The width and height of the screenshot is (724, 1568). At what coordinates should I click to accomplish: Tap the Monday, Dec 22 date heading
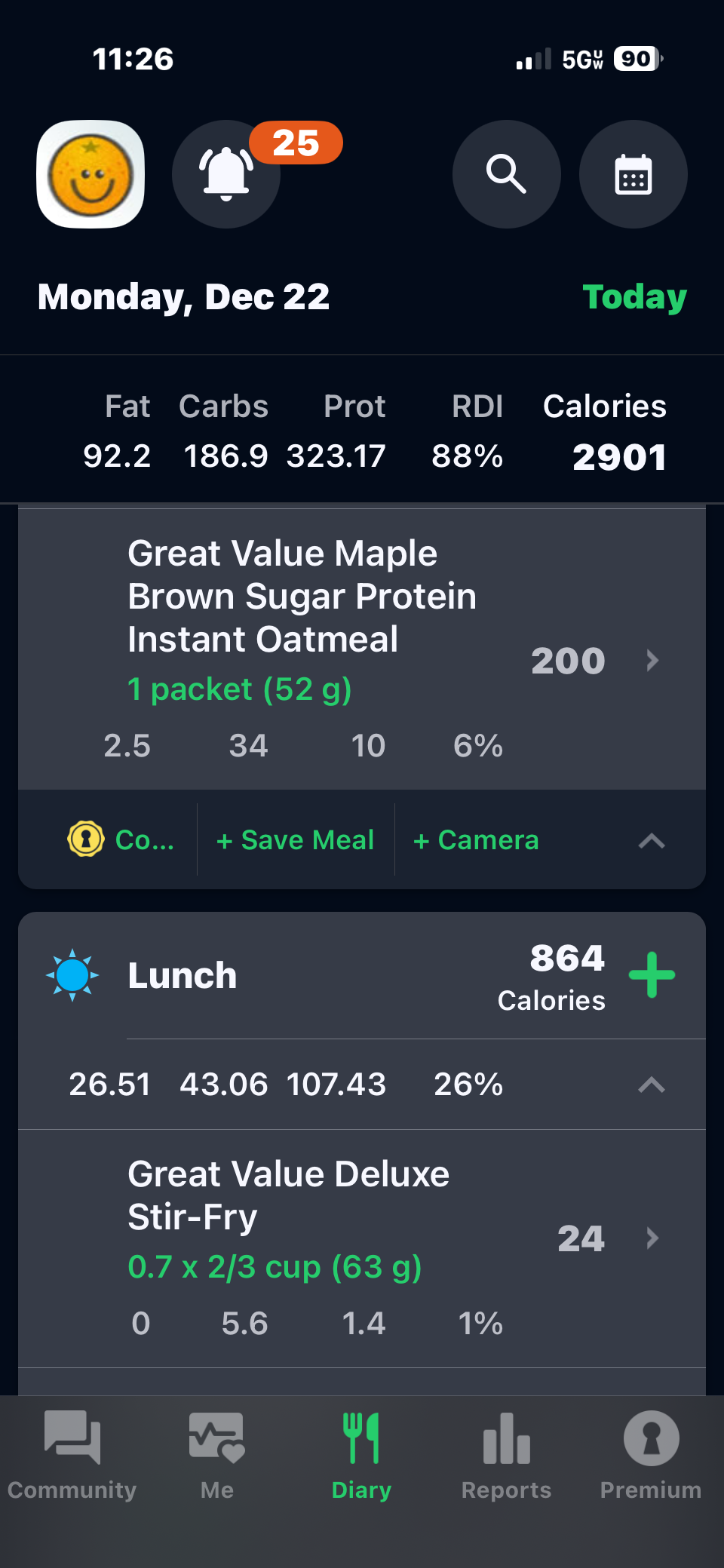pos(184,297)
